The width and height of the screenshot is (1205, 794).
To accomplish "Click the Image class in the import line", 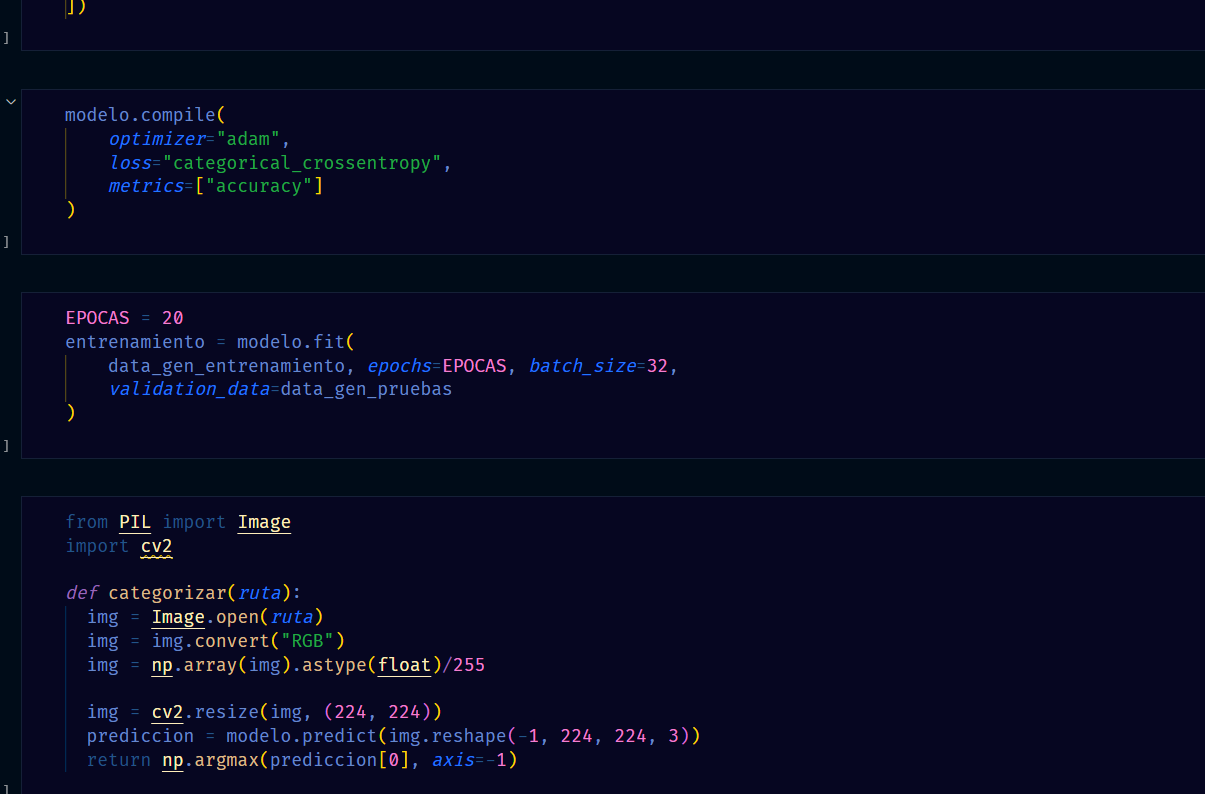I will [x=264, y=522].
